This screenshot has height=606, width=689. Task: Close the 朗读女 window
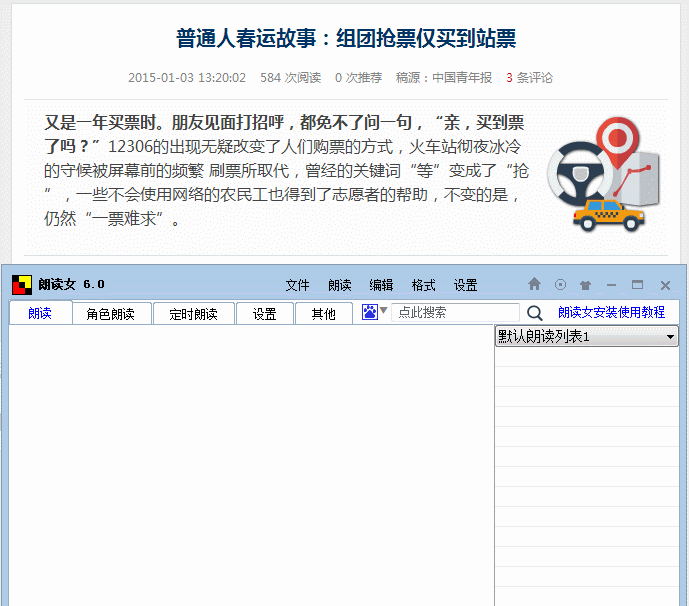[x=665, y=285]
